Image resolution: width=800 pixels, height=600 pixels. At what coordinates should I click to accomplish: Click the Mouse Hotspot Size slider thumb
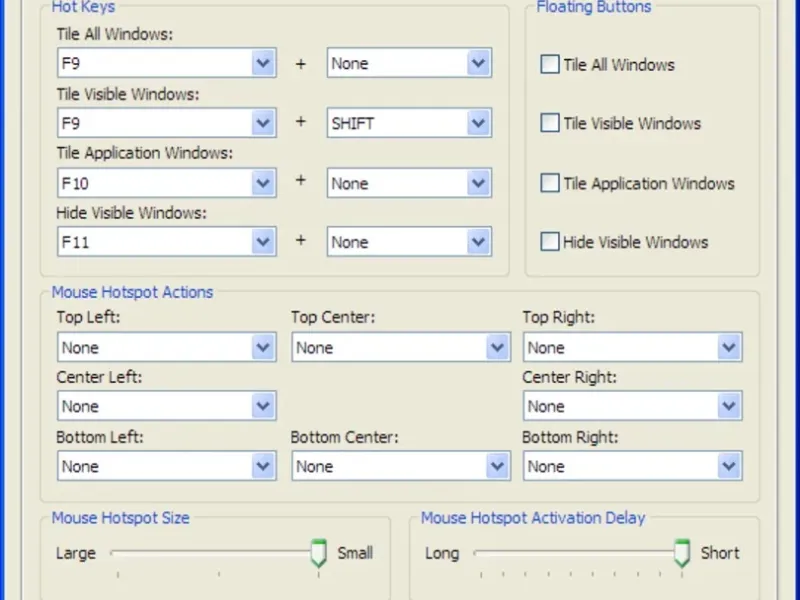pyautogui.click(x=319, y=553)
